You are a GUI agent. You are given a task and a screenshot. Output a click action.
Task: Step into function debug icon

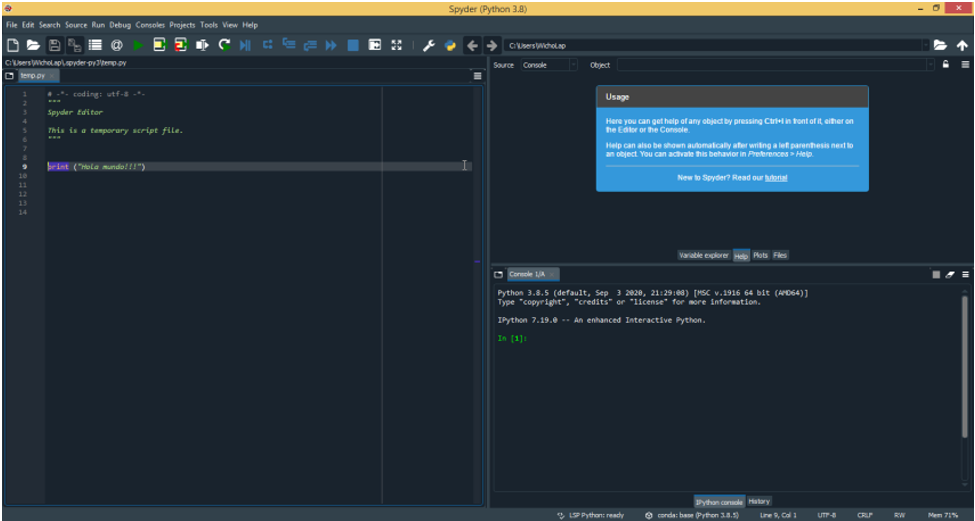[289, 45]
